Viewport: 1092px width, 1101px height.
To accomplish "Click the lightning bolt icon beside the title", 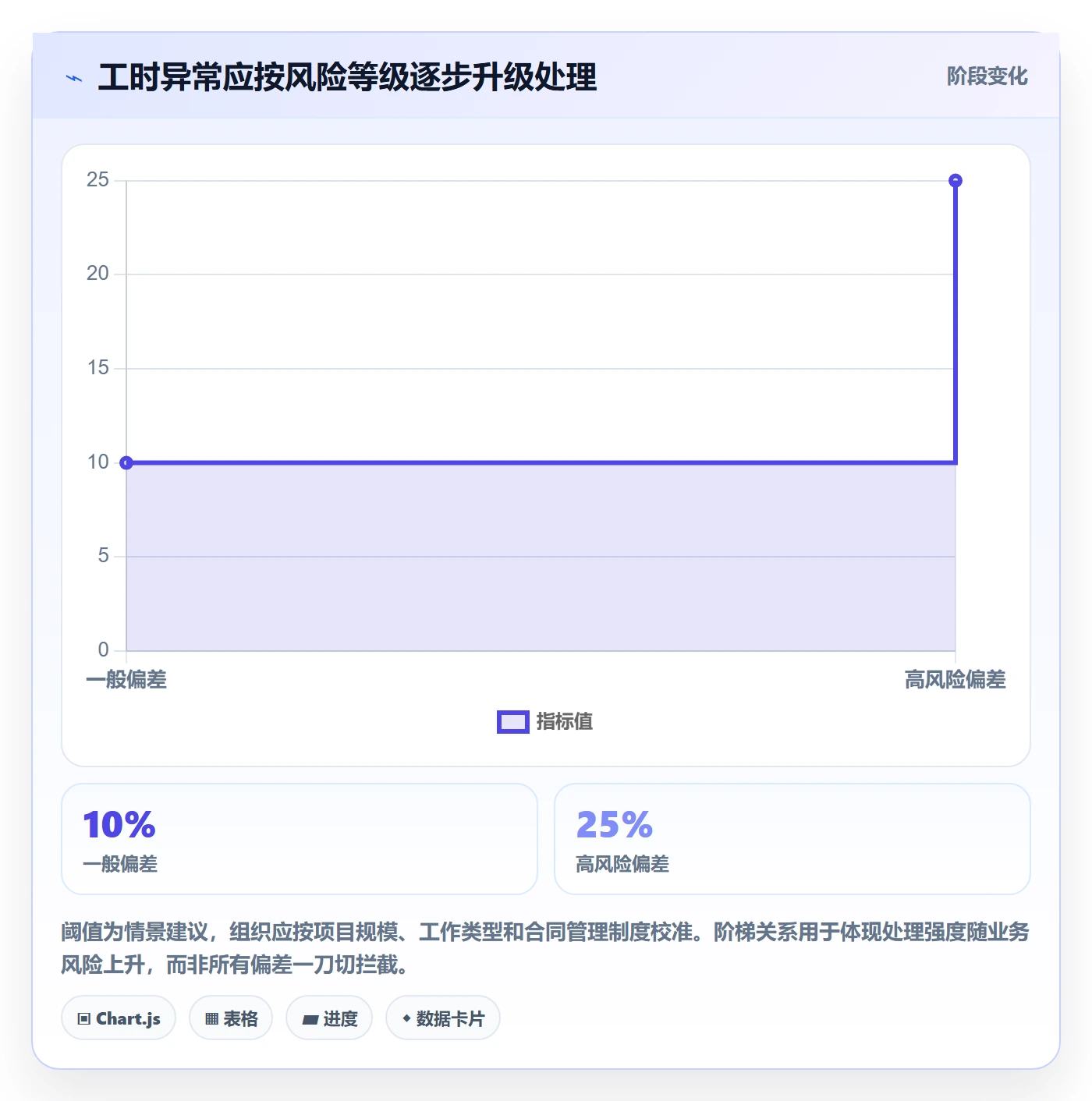I will pyautogui.click(x=74, y=78).
